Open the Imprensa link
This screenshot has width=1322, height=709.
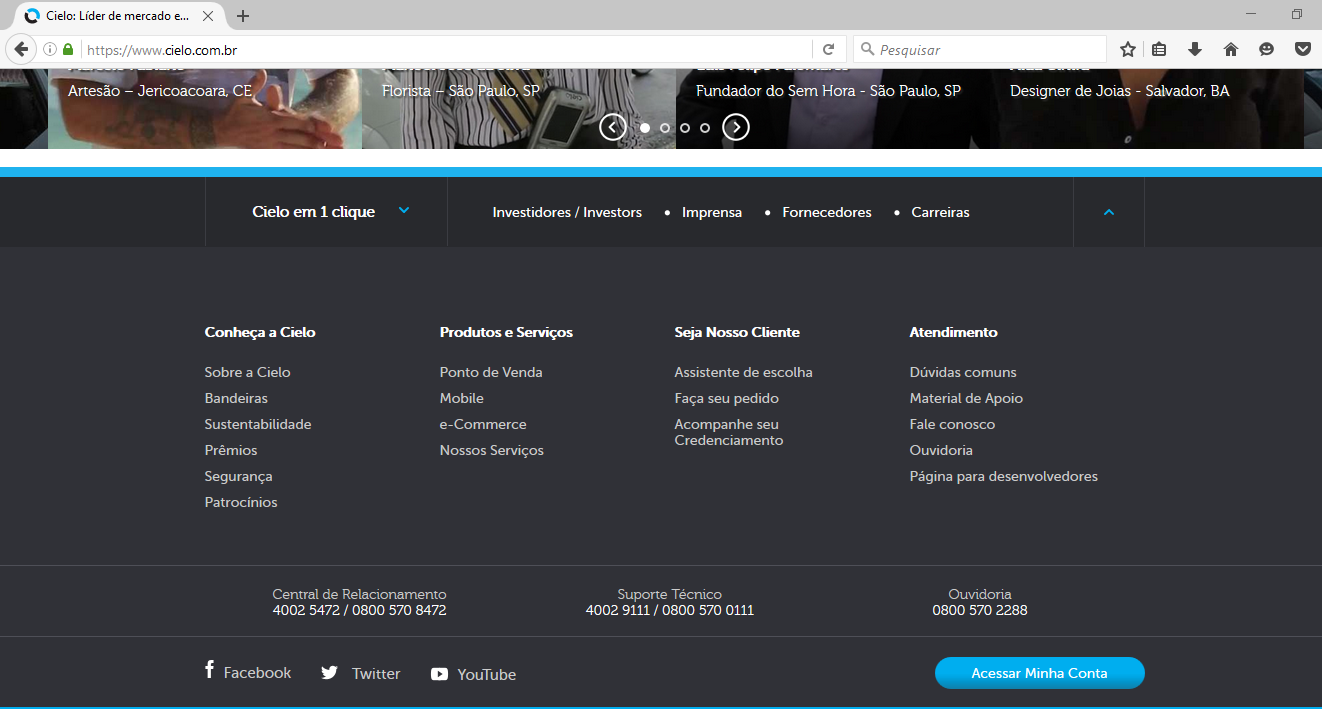712,213
